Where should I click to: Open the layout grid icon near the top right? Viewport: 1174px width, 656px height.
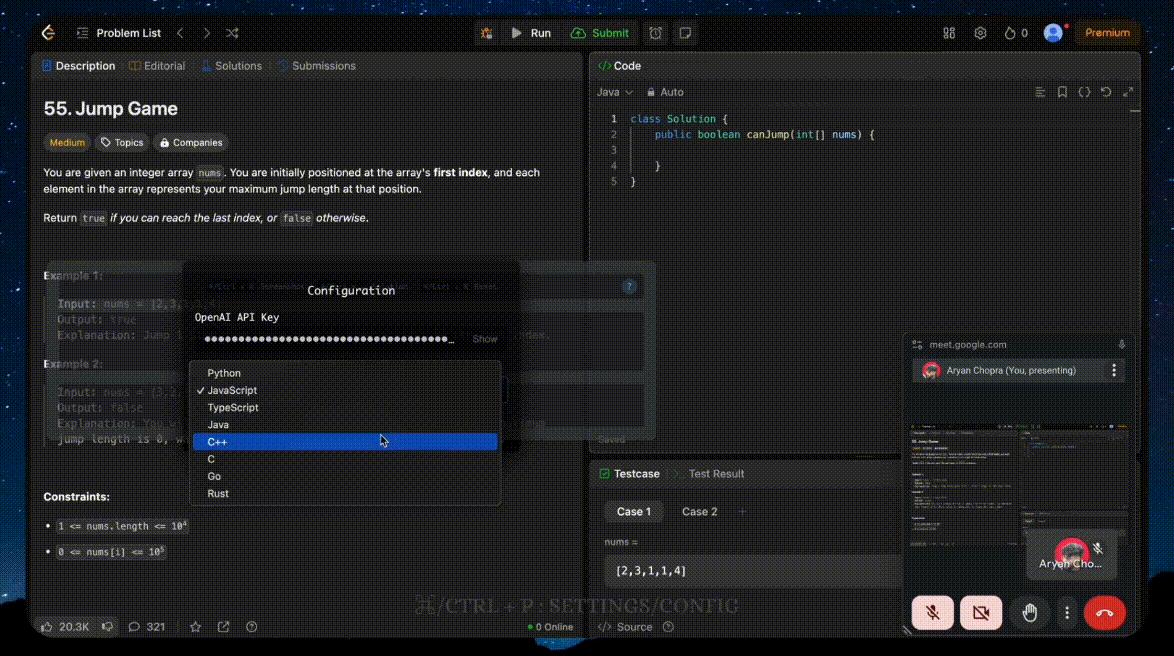948,33
